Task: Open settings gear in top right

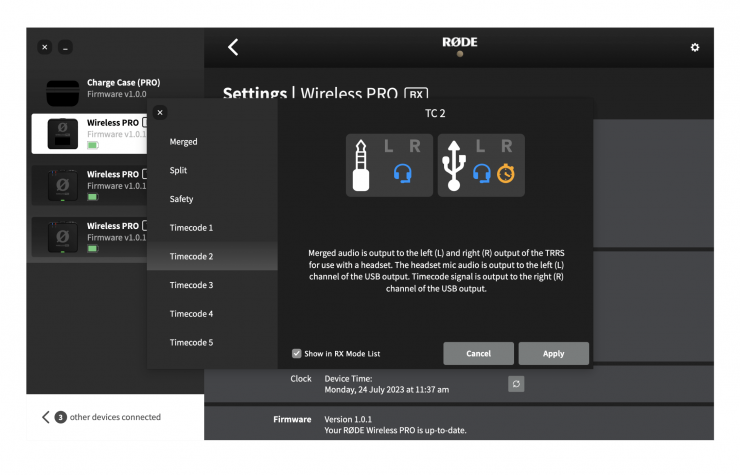Action: coord(695,47)
